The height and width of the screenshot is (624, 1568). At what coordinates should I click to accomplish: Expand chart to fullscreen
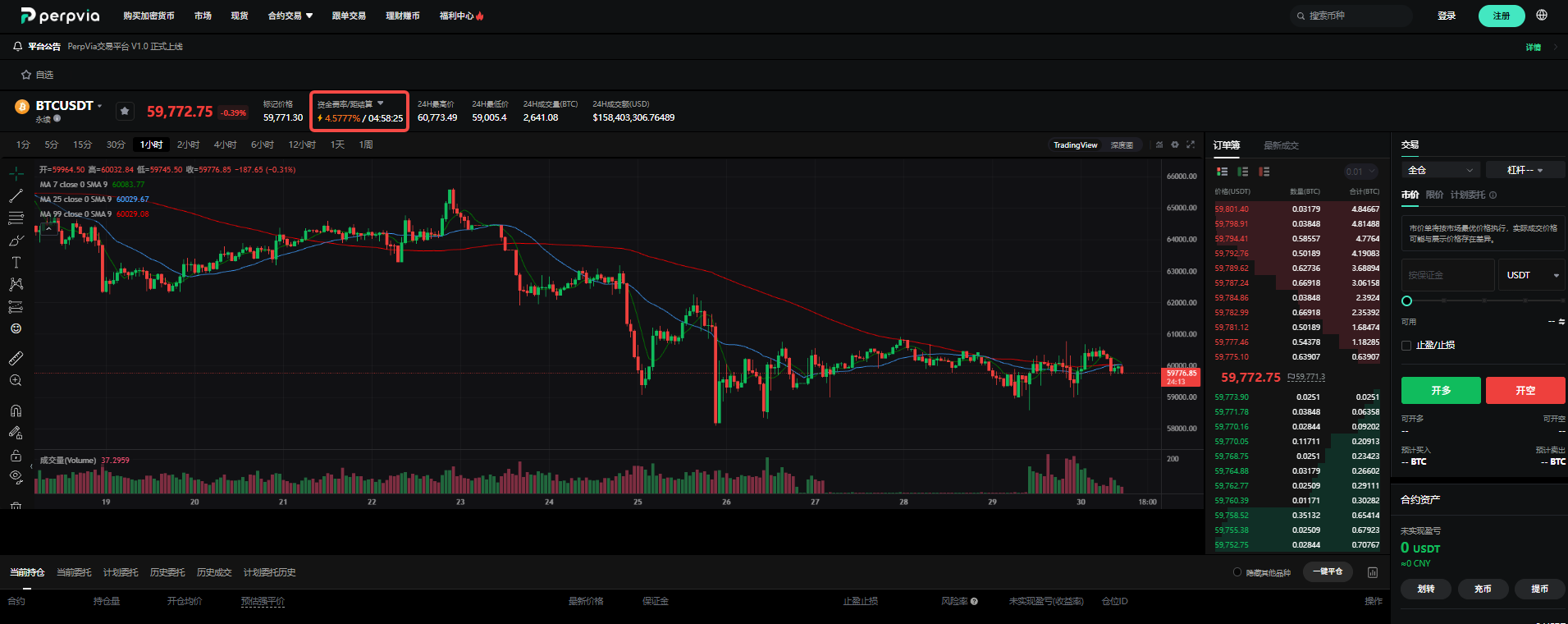(x=1191, y=145)
